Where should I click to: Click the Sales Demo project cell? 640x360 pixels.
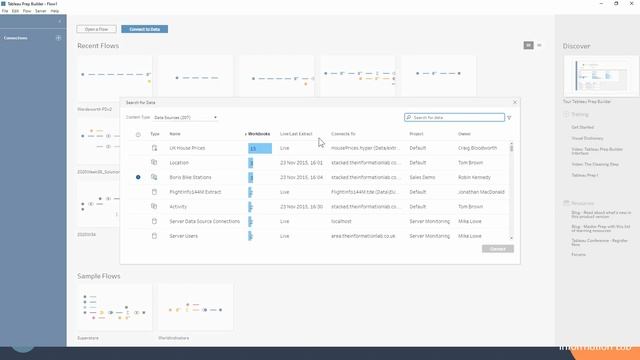(x=422, y=177)
